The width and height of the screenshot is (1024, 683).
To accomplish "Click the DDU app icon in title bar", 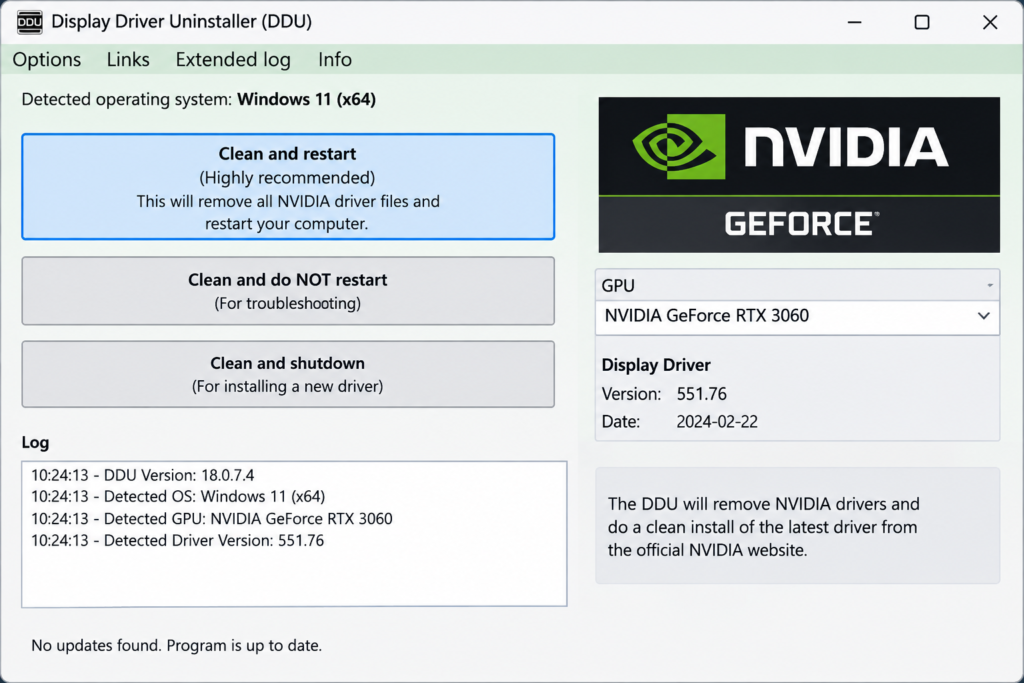I will [29, 22].
